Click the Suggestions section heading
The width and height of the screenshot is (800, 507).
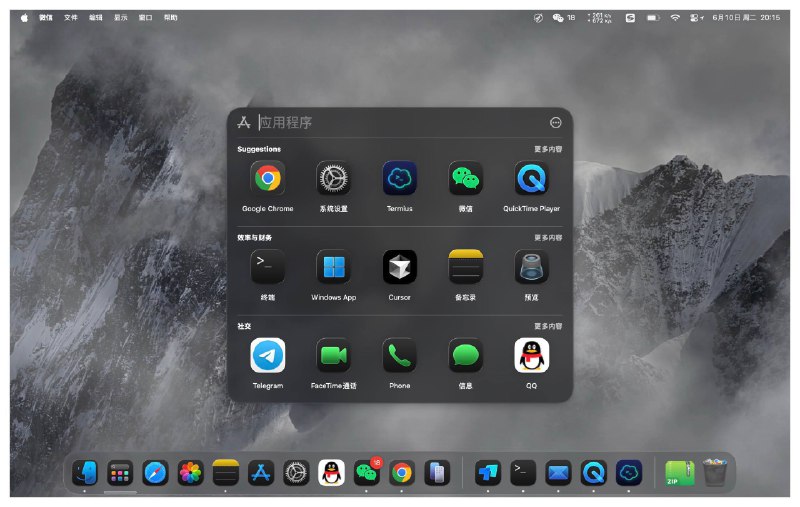coord(259,149)
